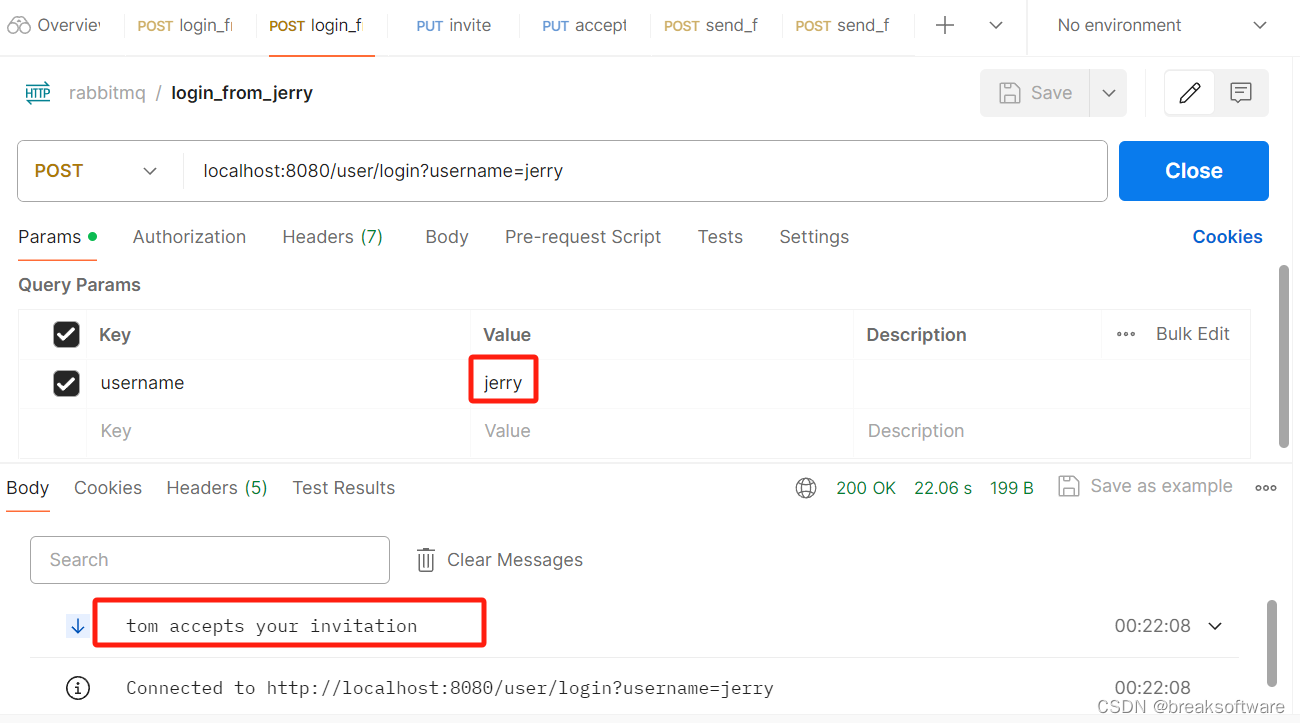Viewport: 1300px width, 723px height.
Task: Click the HTTP request type icon
Action: pyautogui.click(x=38, y=93)
